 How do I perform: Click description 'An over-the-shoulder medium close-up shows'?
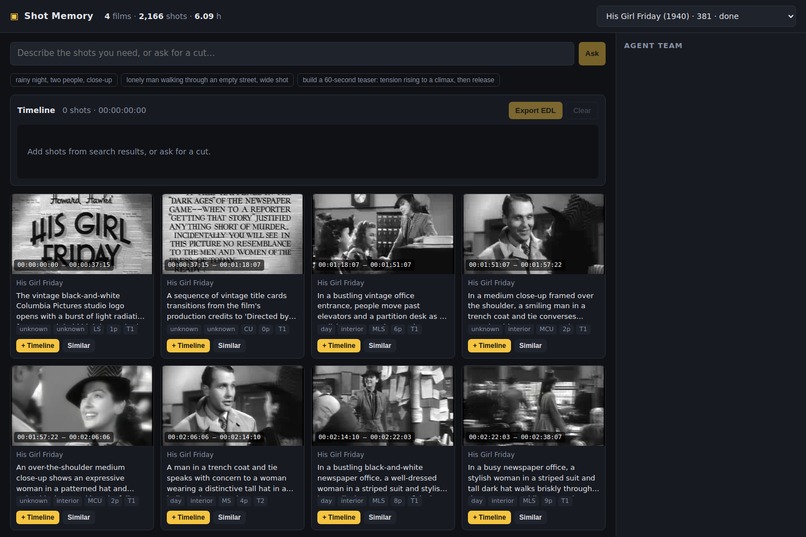(x=75, y=478)
